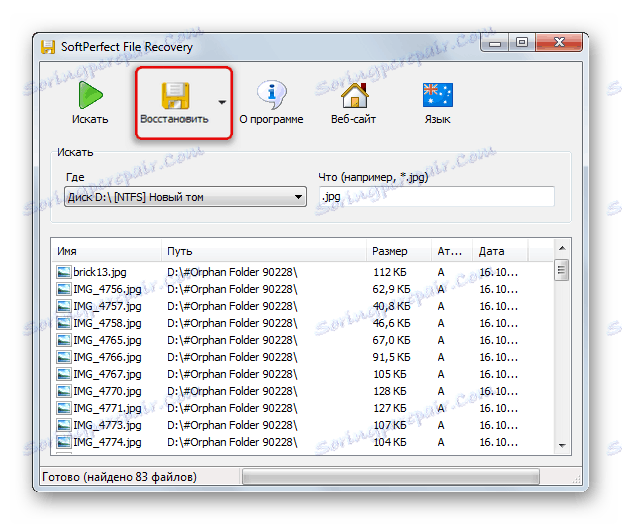622x525 pixels.
Task: Open the Где drive combo box
Action: tap(185, 197)
